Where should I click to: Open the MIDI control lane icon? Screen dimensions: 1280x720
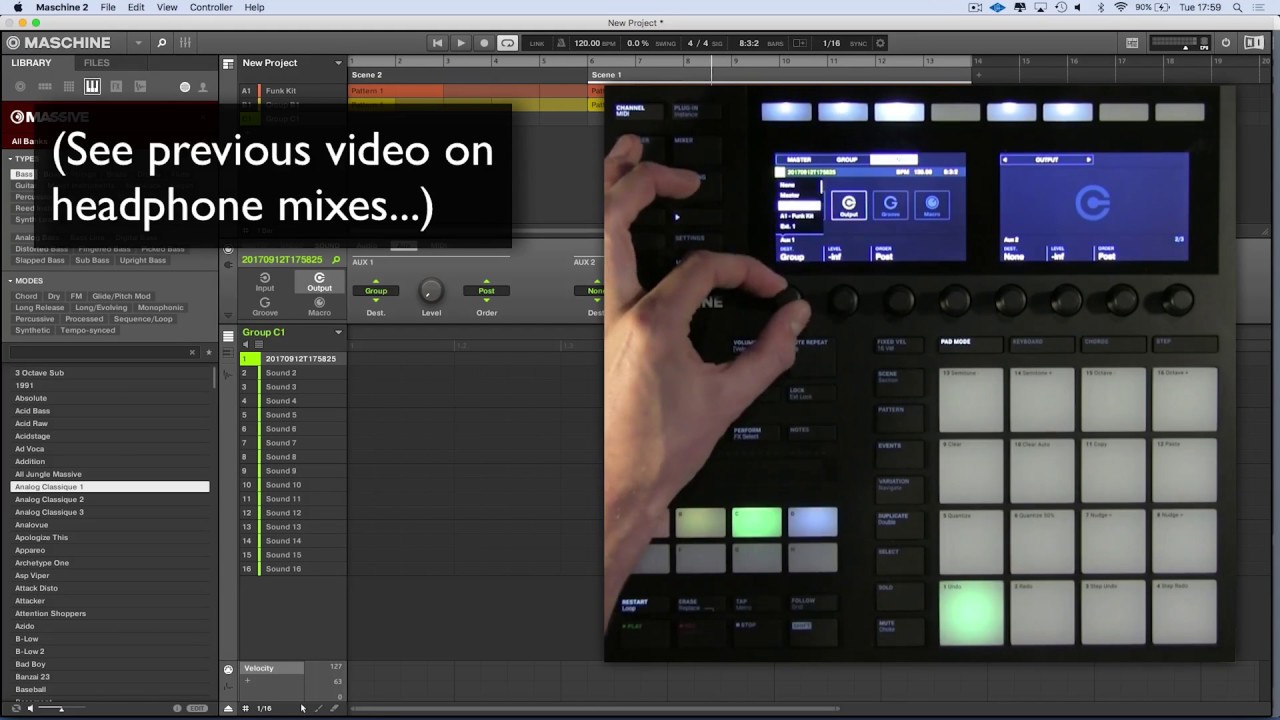tap(228, 669)
